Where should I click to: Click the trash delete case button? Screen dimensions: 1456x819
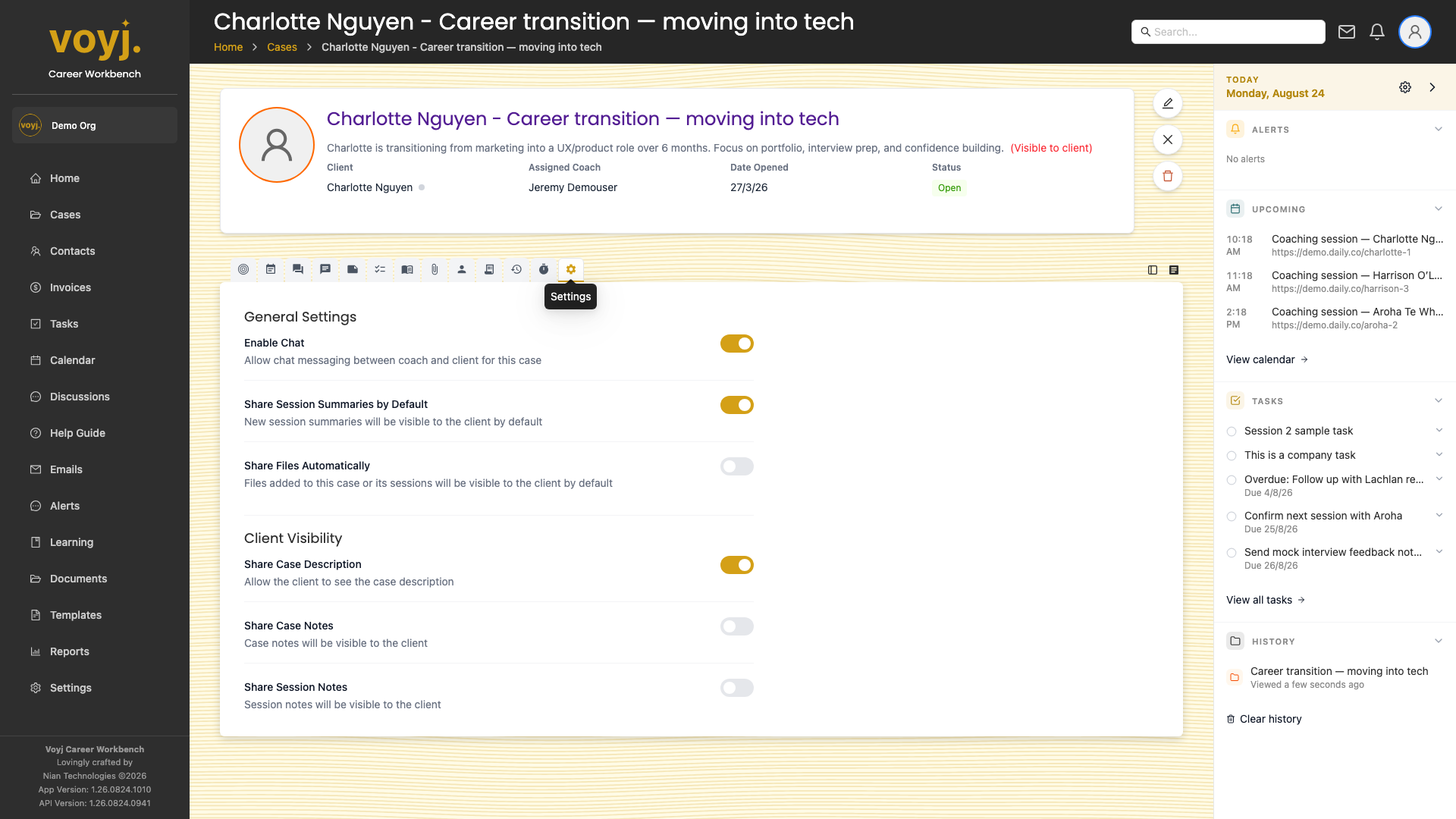tap(1168, 176)
